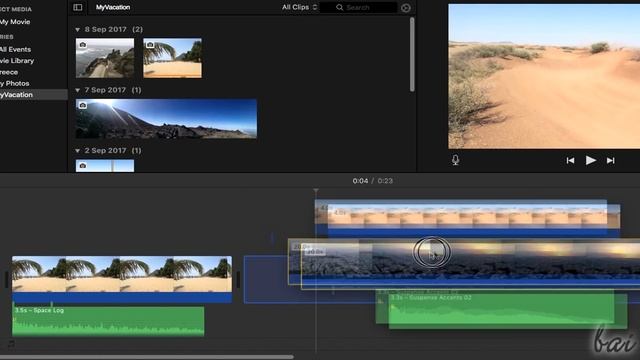Image resolution: width=640 pixels, height=360 pixels.
Task: Toggle the sidebar panel icon
Action: 78,7
